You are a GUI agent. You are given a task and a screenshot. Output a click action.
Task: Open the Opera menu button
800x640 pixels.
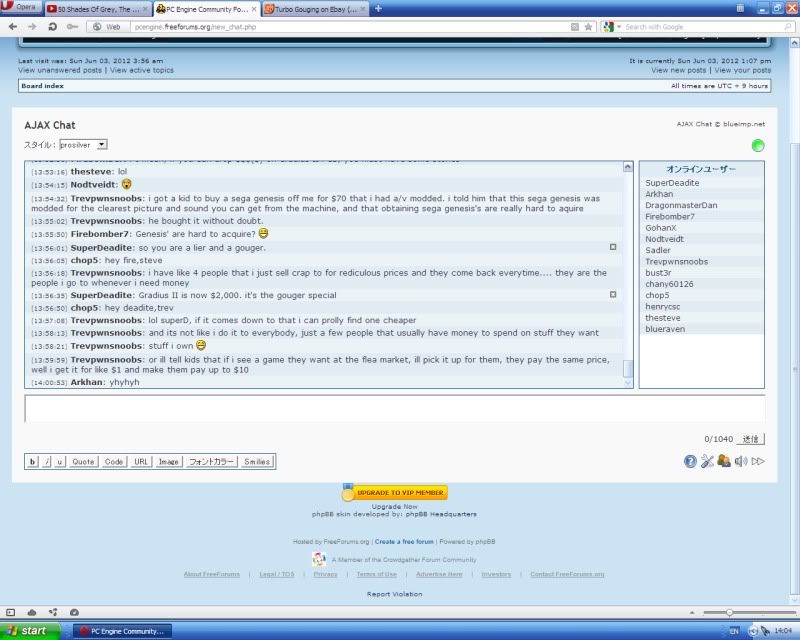click(20, 8)
